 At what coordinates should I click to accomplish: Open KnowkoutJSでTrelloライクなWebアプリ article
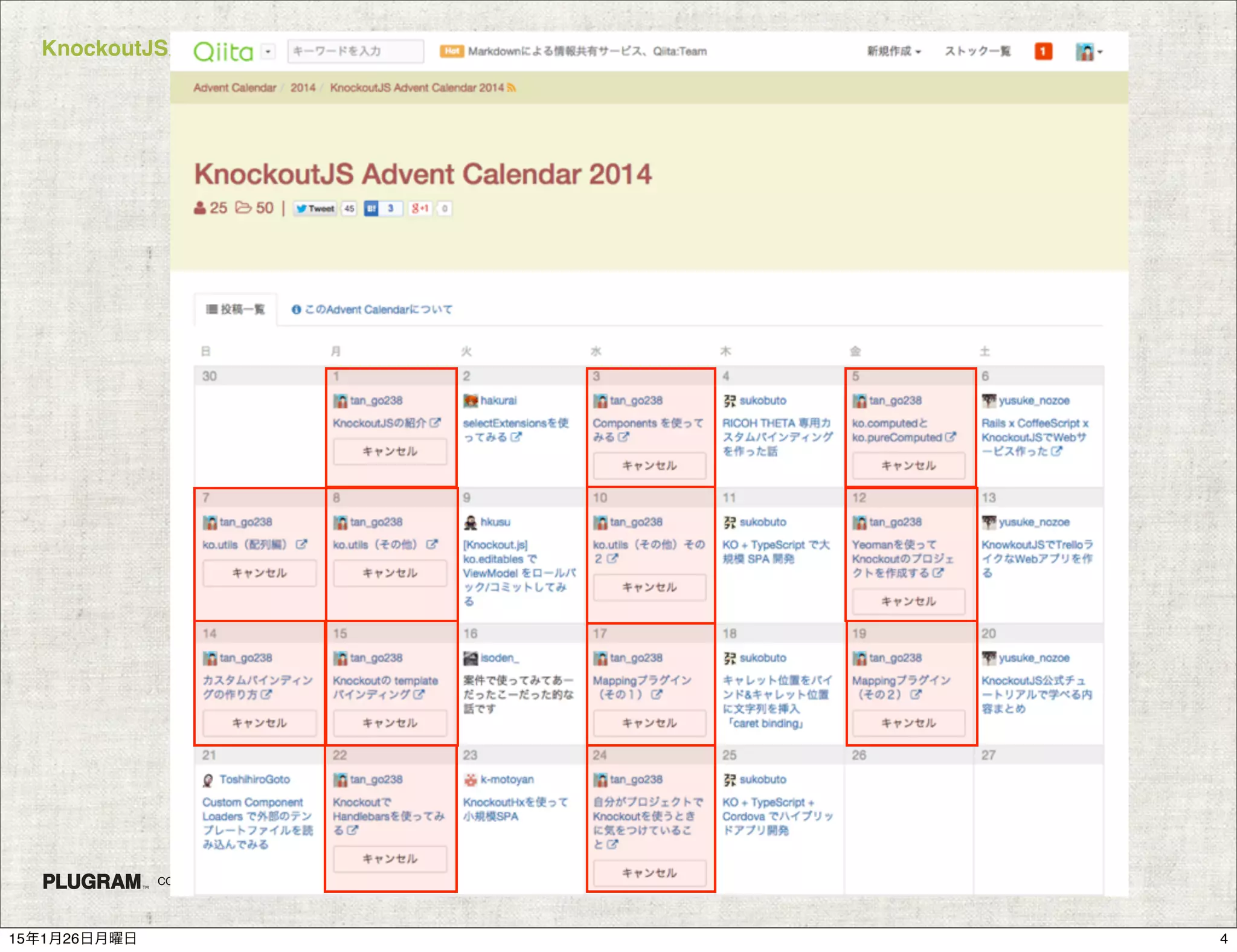(x=1037, y=559)
